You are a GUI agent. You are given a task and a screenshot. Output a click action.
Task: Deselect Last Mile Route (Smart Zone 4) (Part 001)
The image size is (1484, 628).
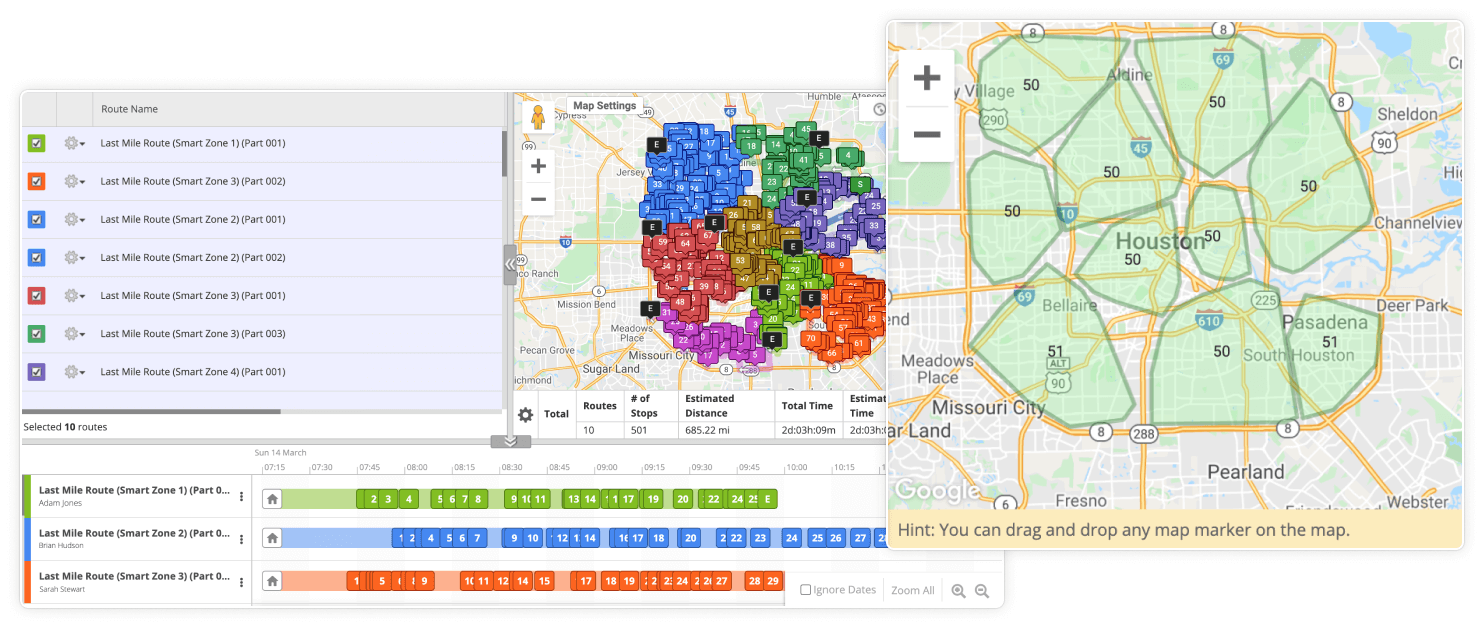(x=36, y=371)
